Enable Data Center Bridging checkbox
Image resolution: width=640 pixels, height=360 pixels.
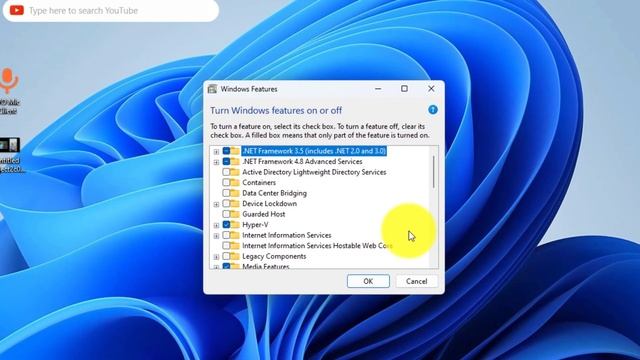226,193
